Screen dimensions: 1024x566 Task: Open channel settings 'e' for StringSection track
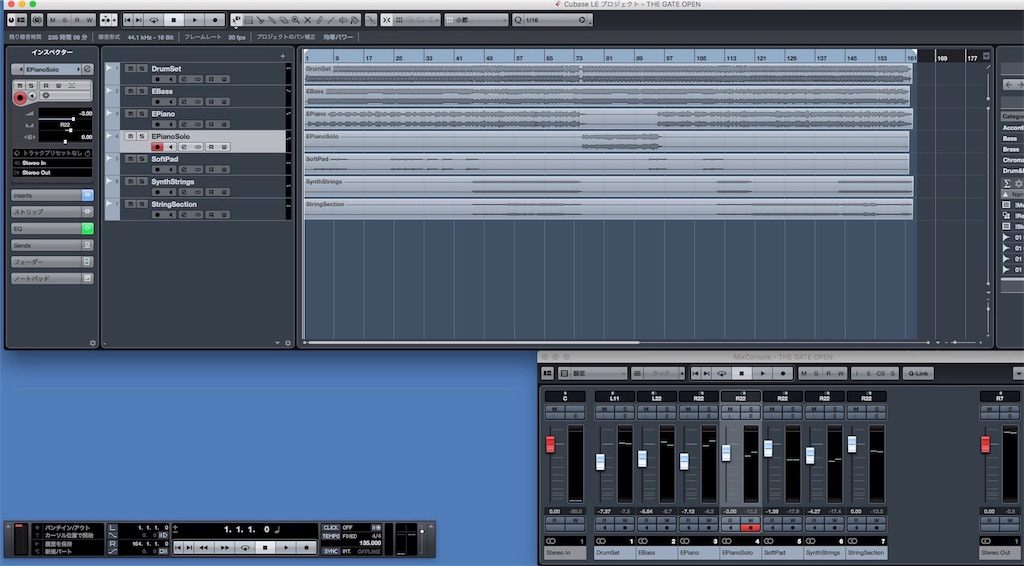point(184,215)
